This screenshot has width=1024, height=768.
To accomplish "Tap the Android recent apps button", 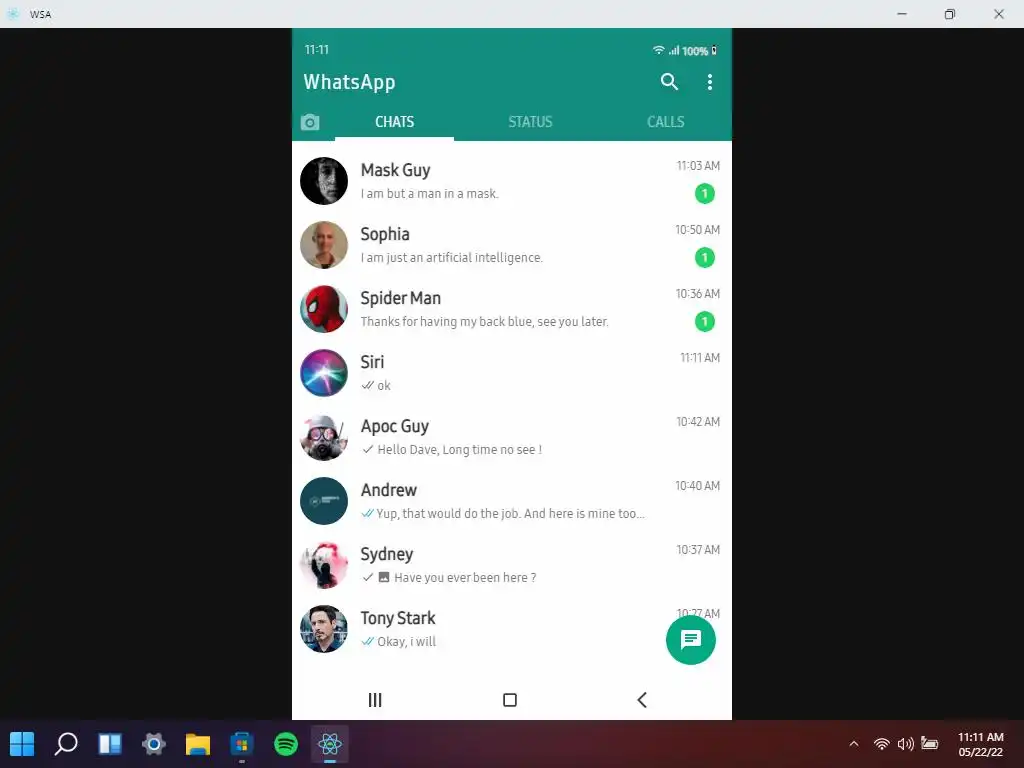I will coord(375,700).
